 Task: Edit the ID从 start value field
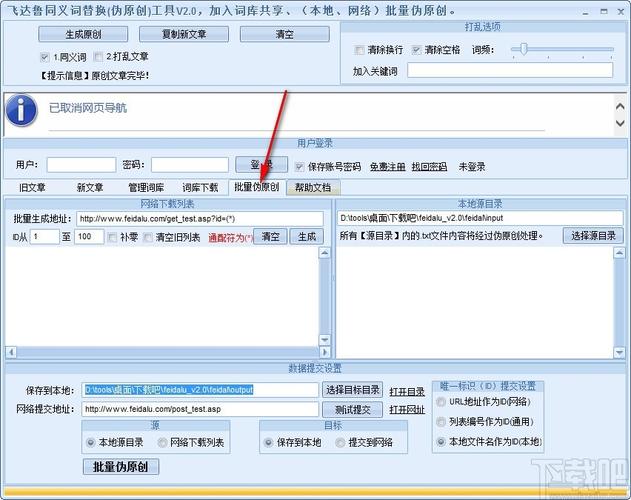pyautogui.click(x=45, y=237)
